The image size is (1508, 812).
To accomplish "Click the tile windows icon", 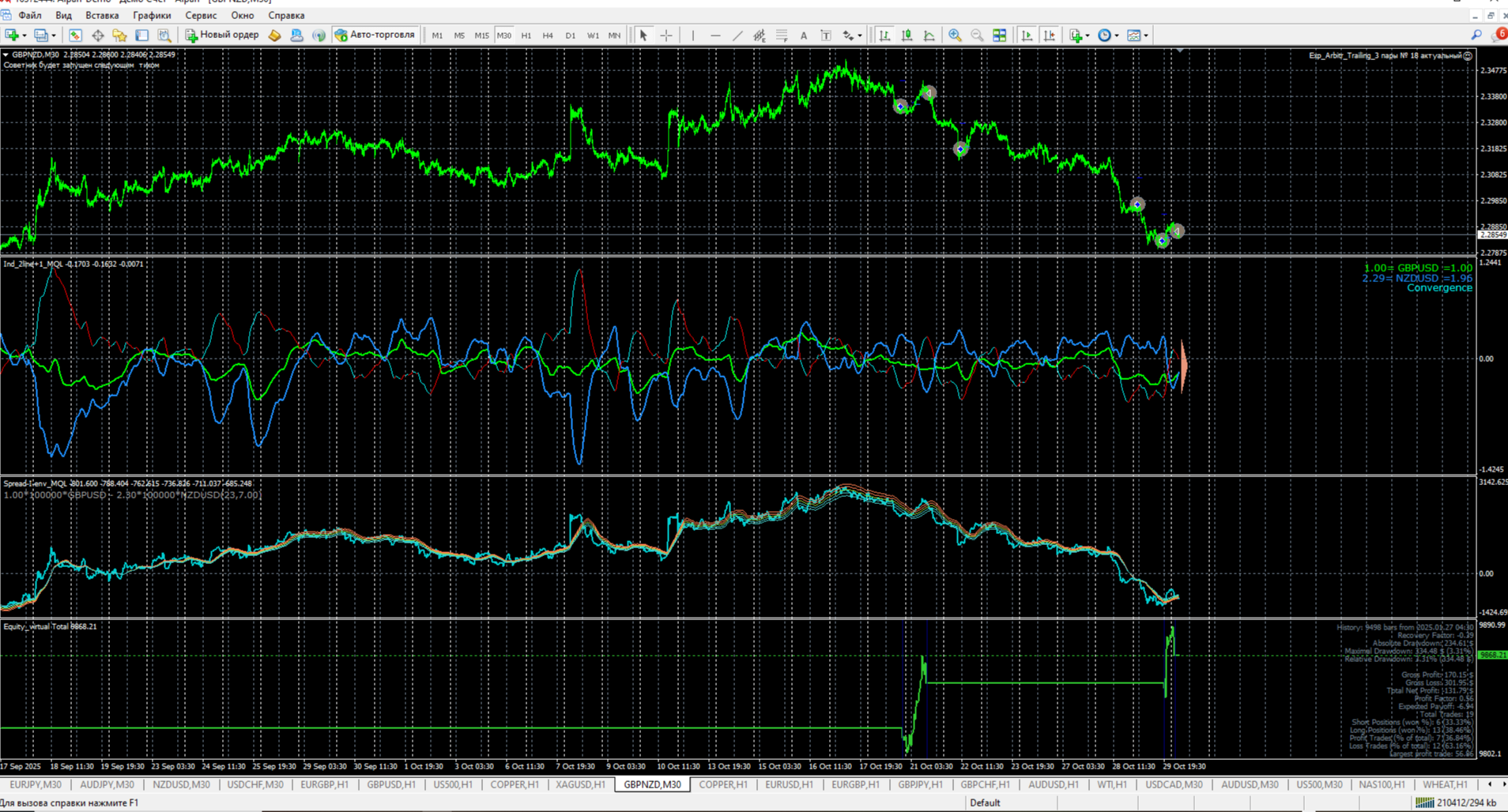I will pos(999,36).
